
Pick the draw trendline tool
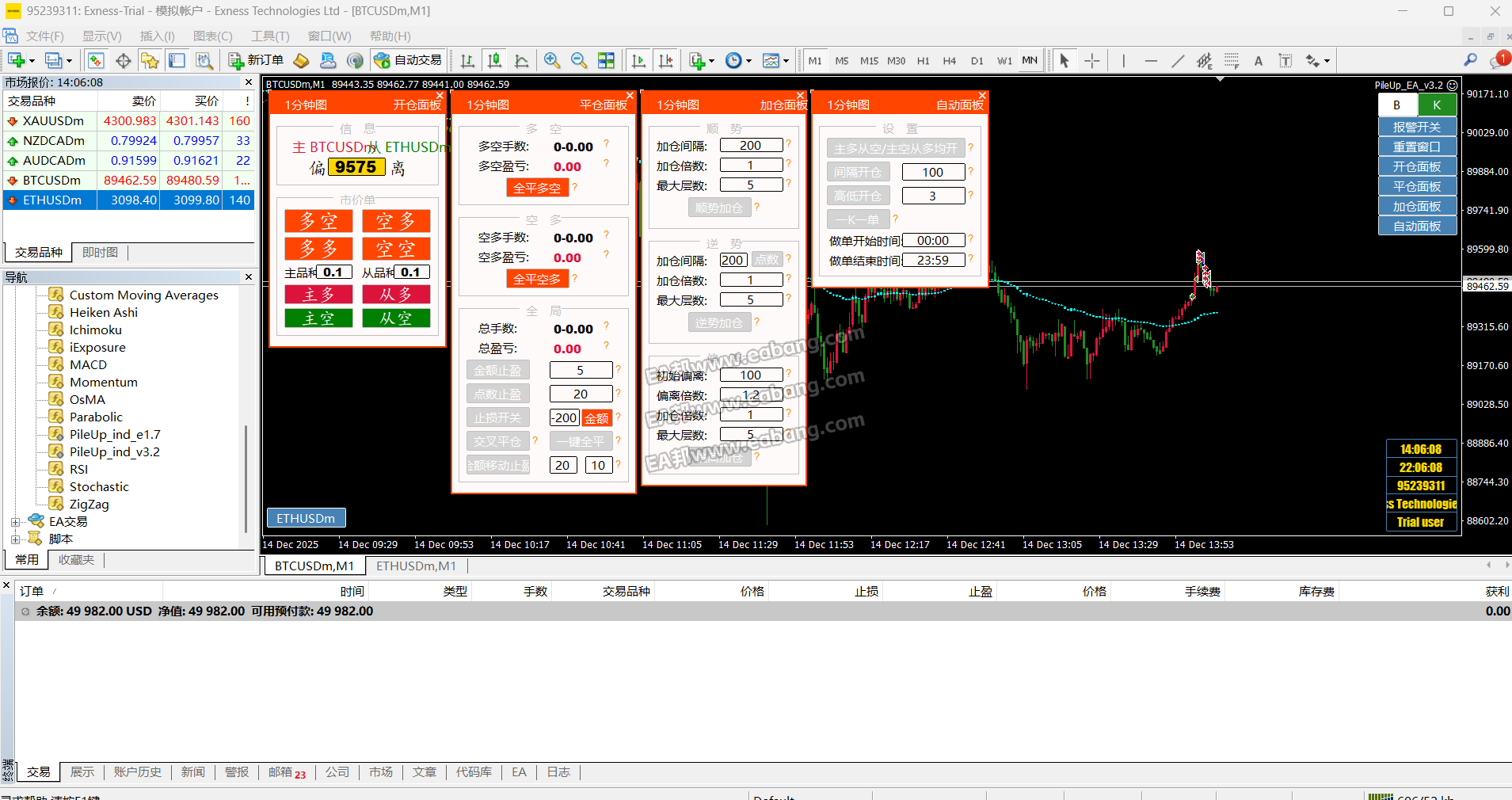(1178, 61)
